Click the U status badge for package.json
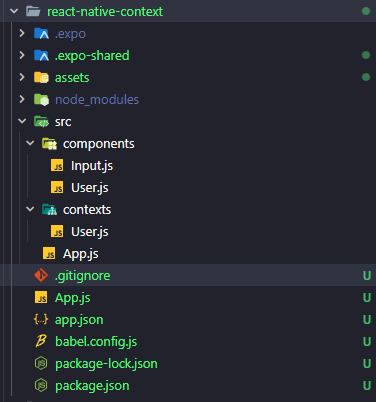Image resolution: width=376 pixels, height=402 pixels. 367,386
